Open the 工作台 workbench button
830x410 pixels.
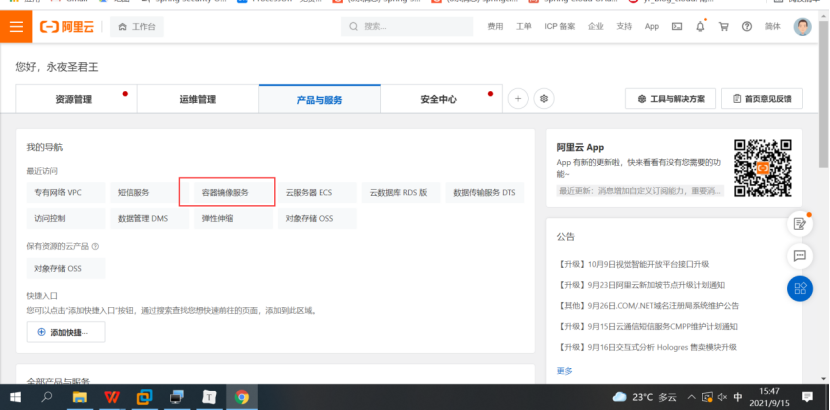(137, 27)
